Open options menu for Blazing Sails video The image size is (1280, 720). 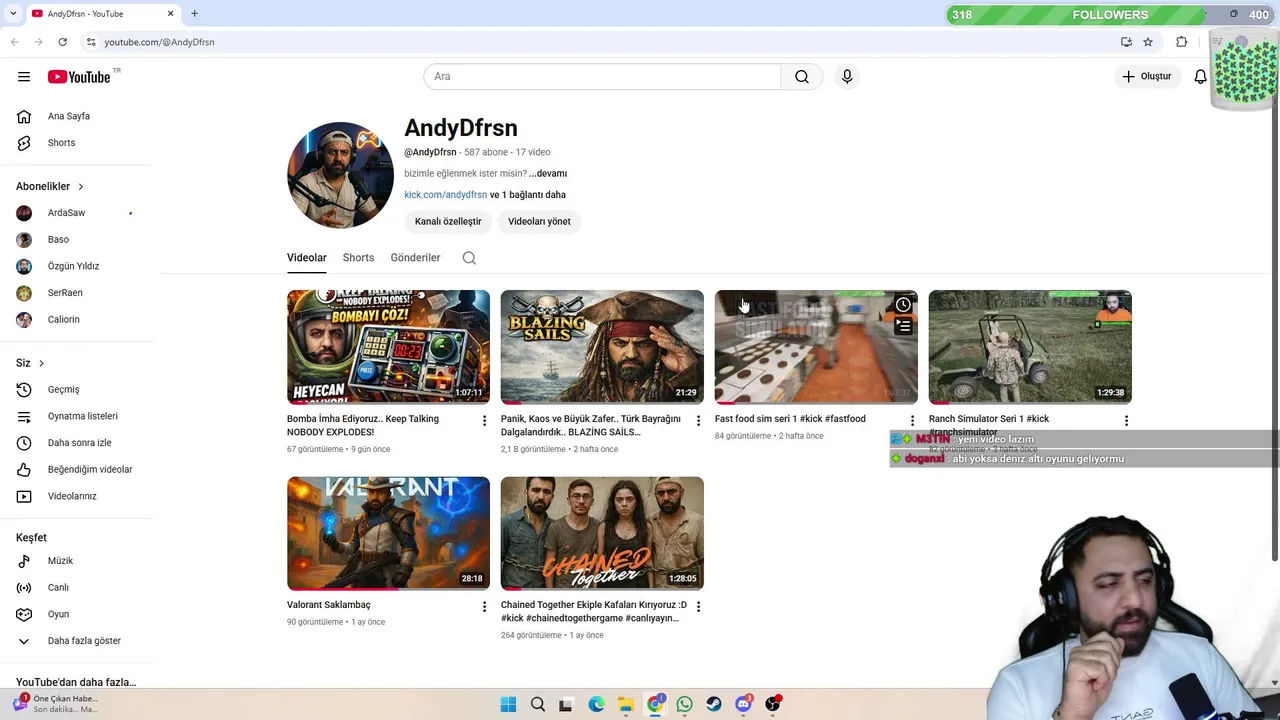click(x=698, y=421)
